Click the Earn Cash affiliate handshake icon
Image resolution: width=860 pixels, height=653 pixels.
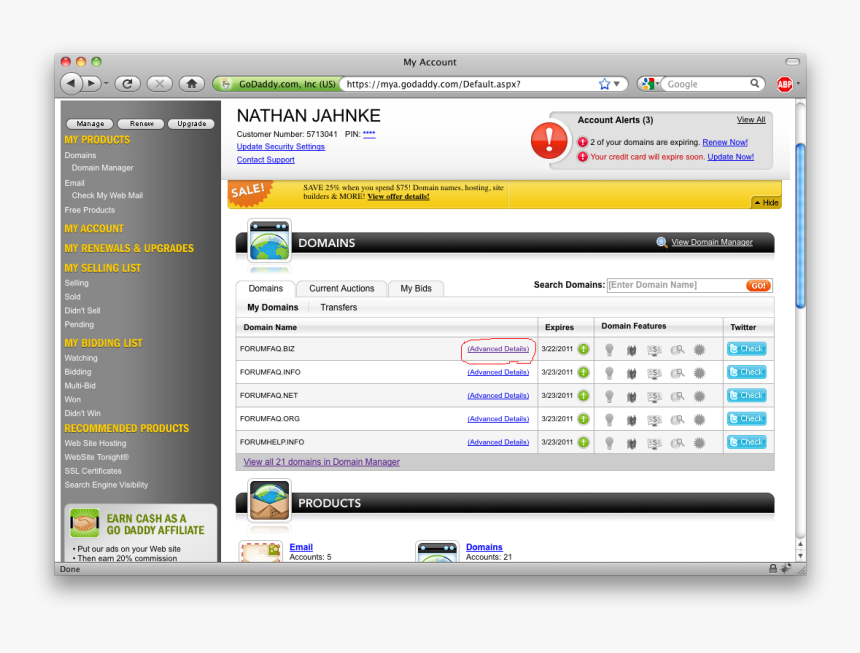(84, 523)
